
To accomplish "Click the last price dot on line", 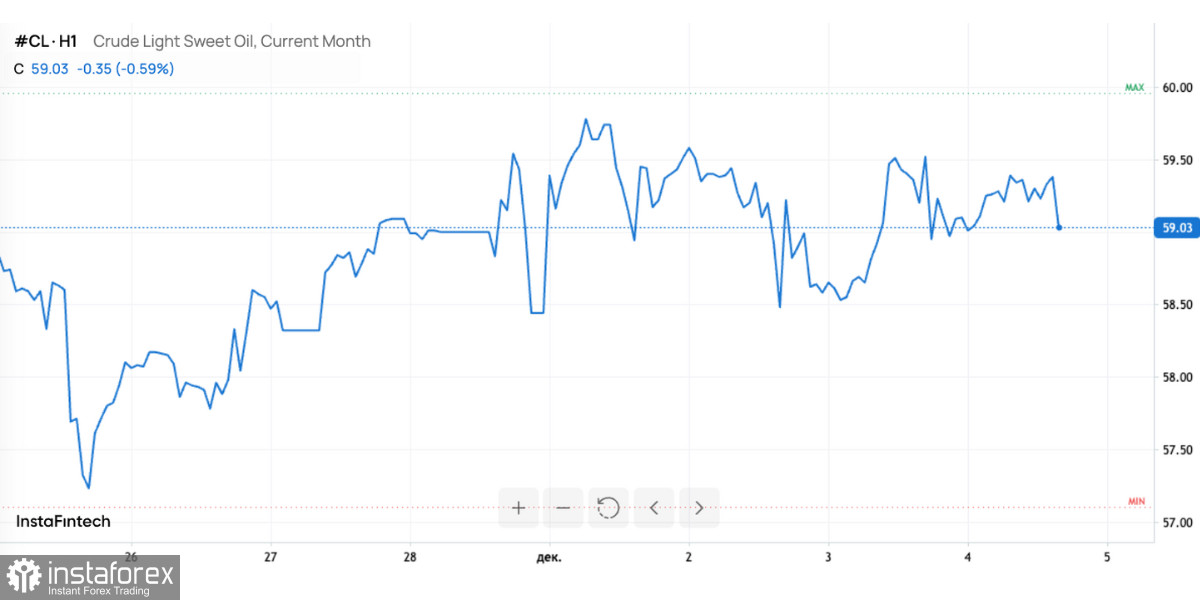I will [x=1059, y=228].
